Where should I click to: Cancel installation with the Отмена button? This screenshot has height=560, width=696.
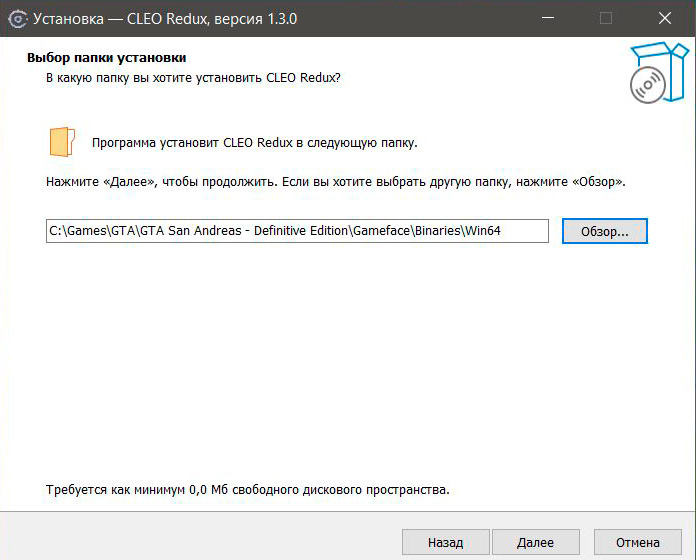coord(637,542)
